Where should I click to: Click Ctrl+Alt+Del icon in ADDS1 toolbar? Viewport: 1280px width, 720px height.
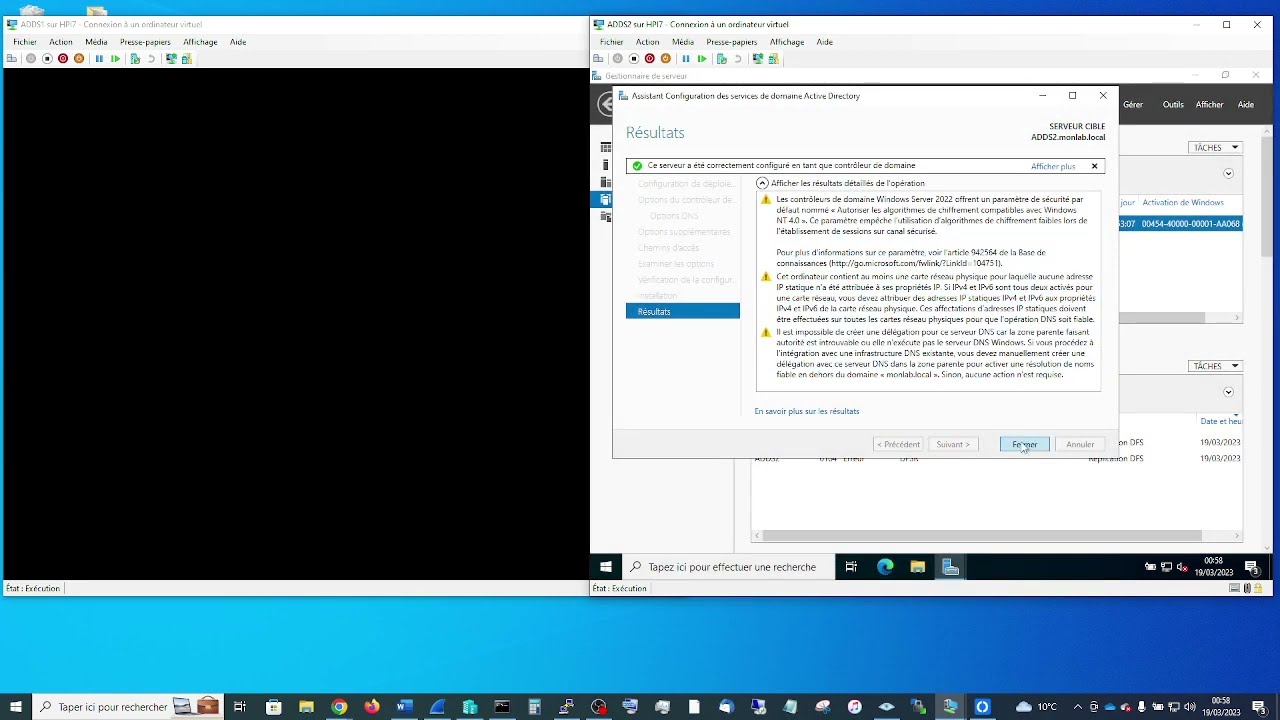12,59
